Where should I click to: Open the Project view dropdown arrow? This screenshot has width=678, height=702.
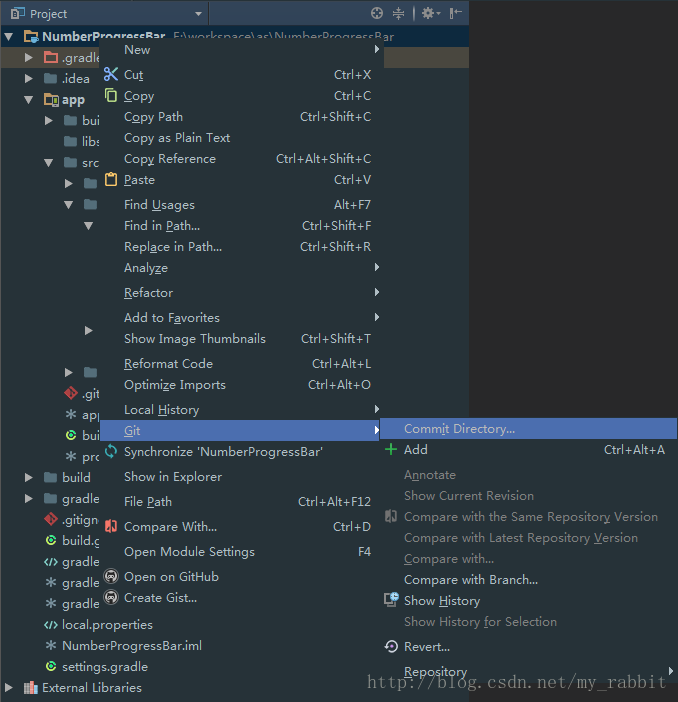point(198,14)
